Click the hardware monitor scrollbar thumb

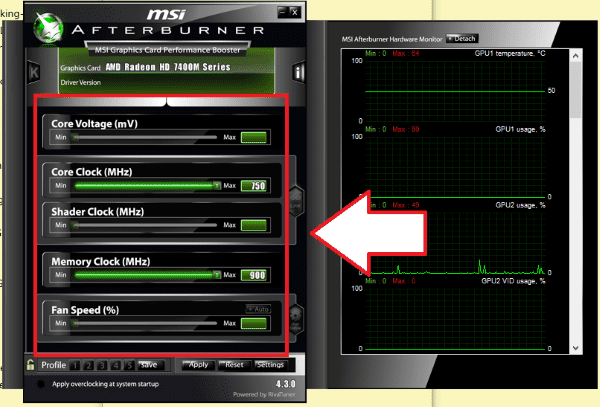576,90
